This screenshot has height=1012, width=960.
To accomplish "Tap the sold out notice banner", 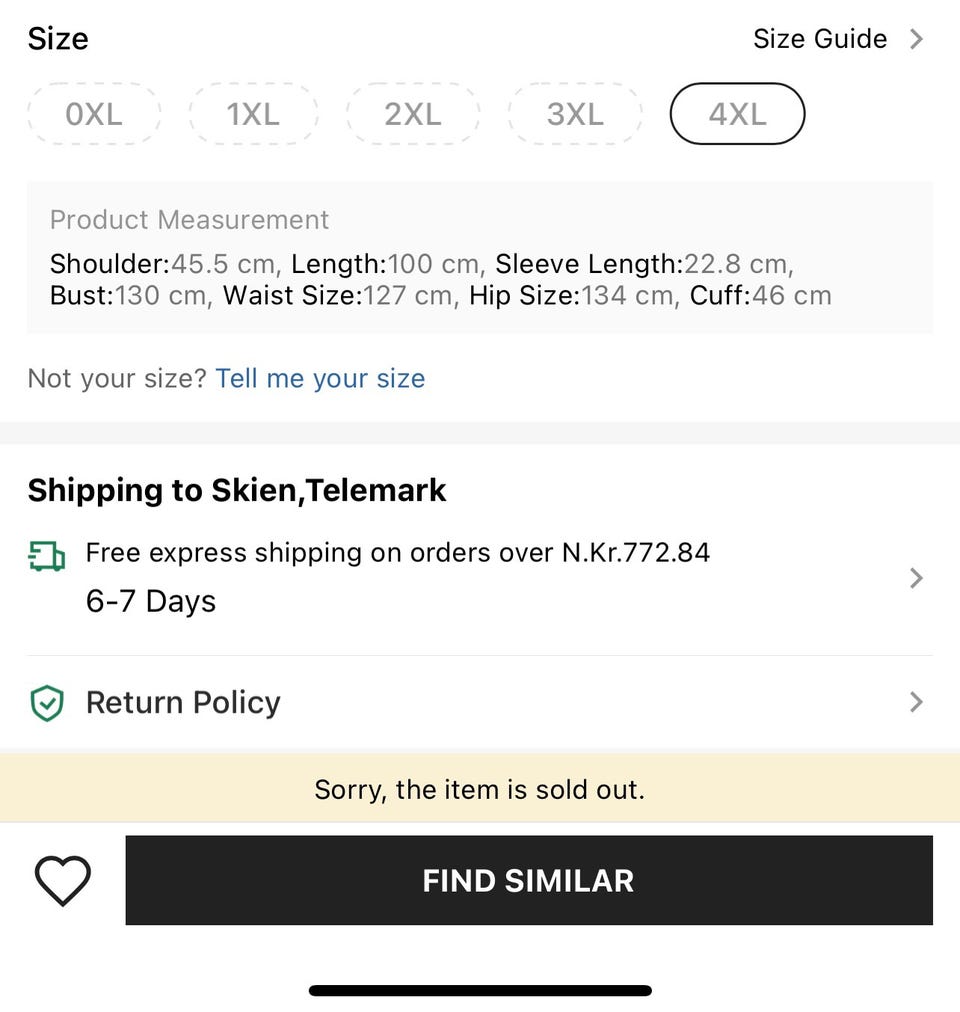I will pos(480,789).
